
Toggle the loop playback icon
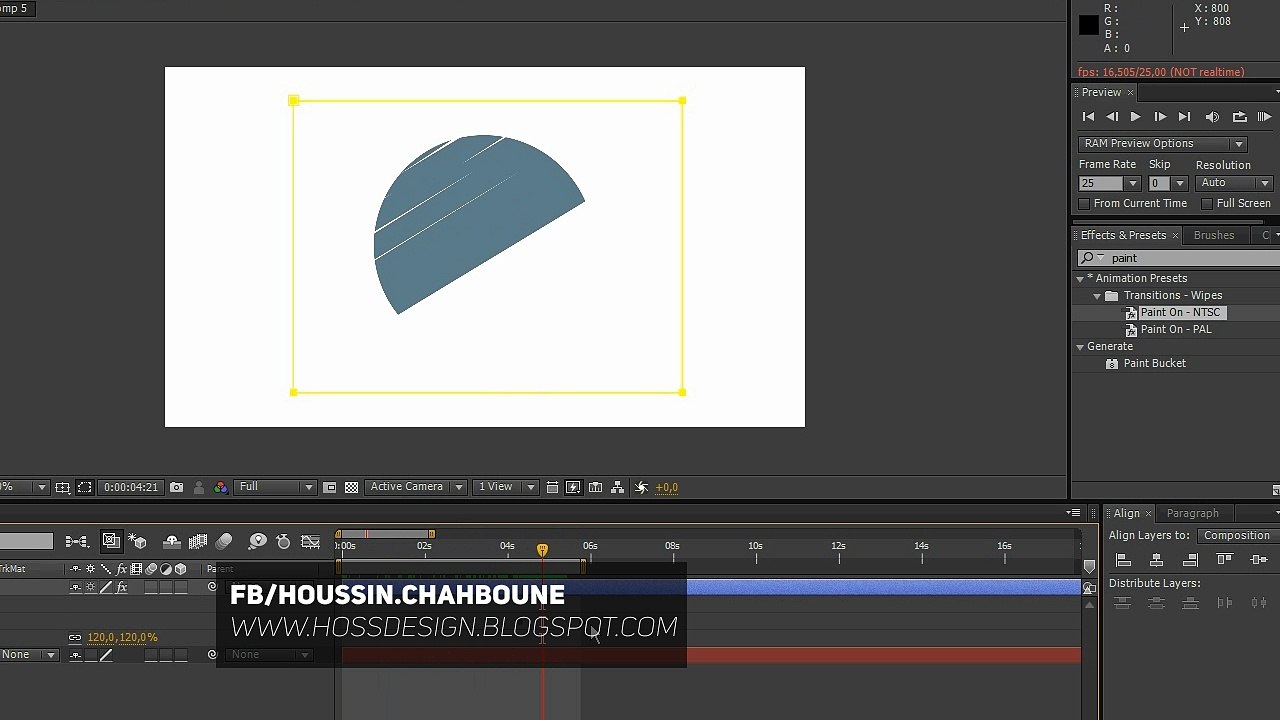(x=1239, y=117)
